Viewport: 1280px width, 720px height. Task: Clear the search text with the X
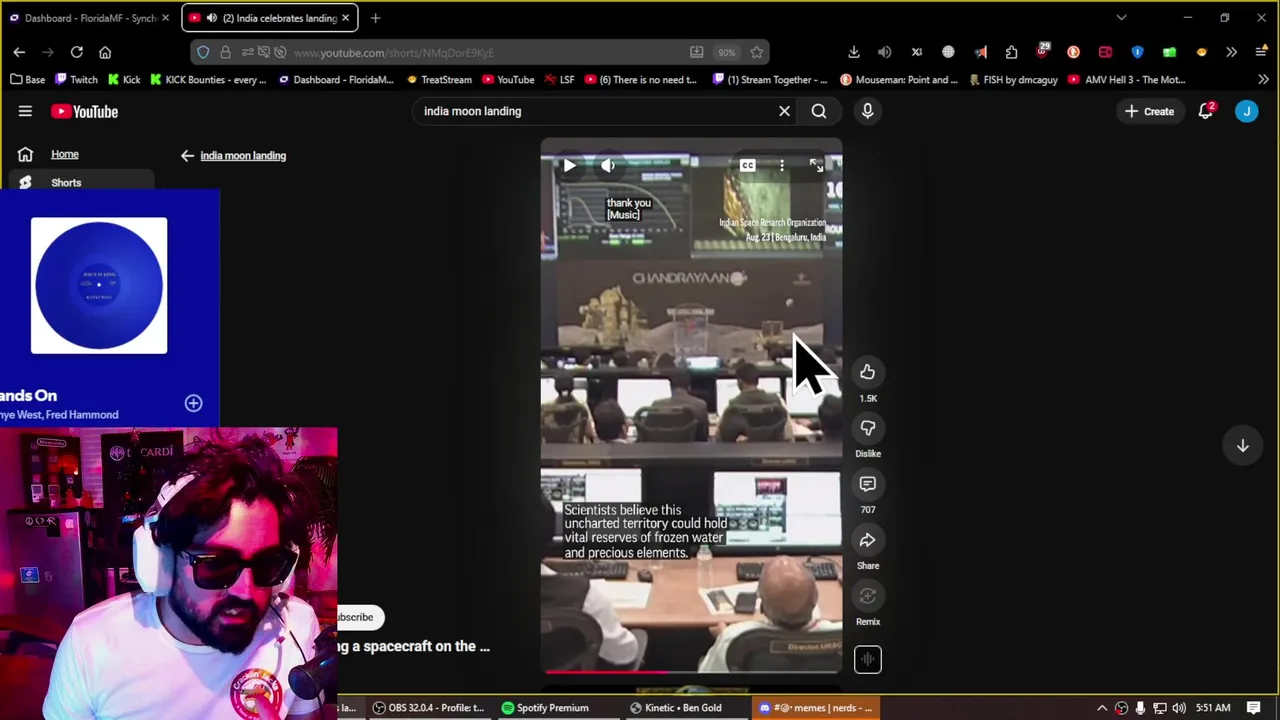[x=784, y=111]
